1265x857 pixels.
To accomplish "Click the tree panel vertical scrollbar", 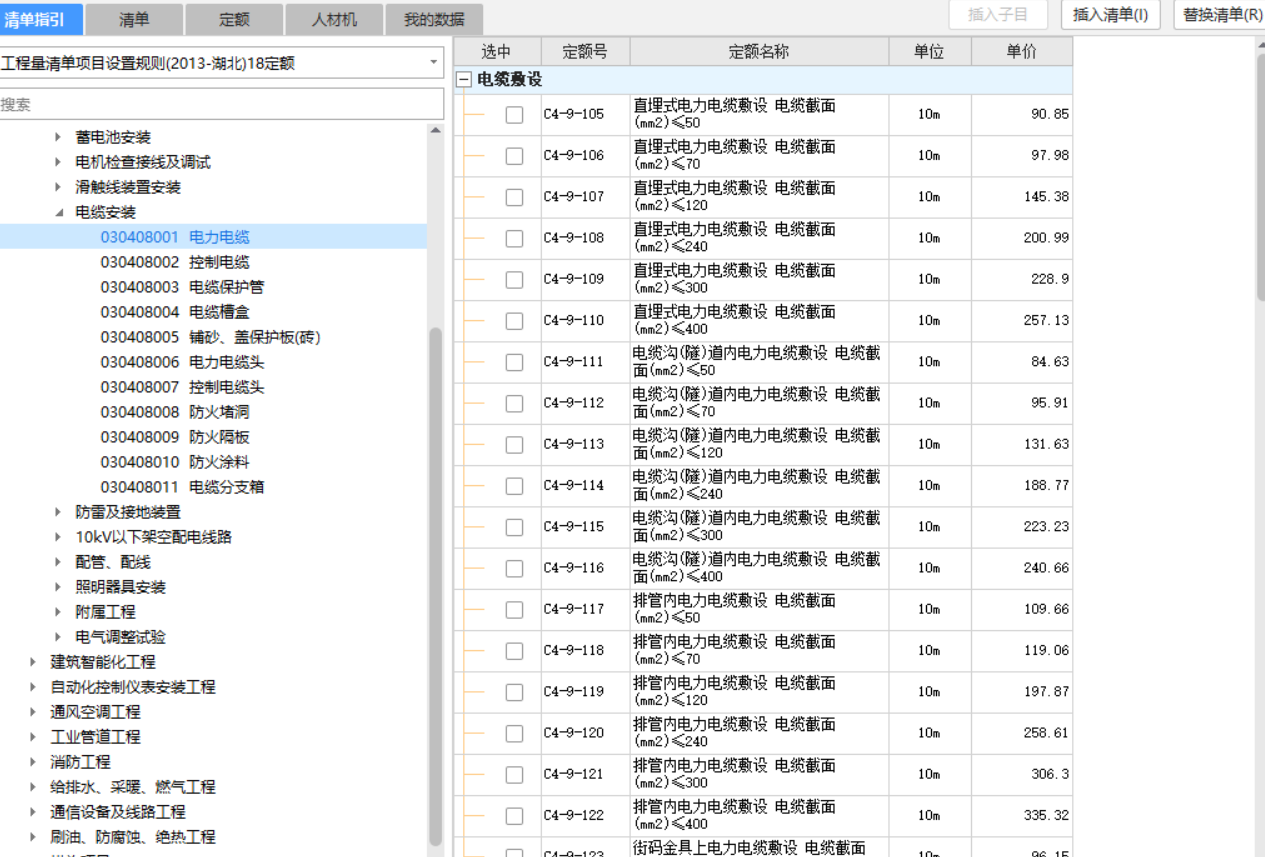I will (x=435, y=585).
